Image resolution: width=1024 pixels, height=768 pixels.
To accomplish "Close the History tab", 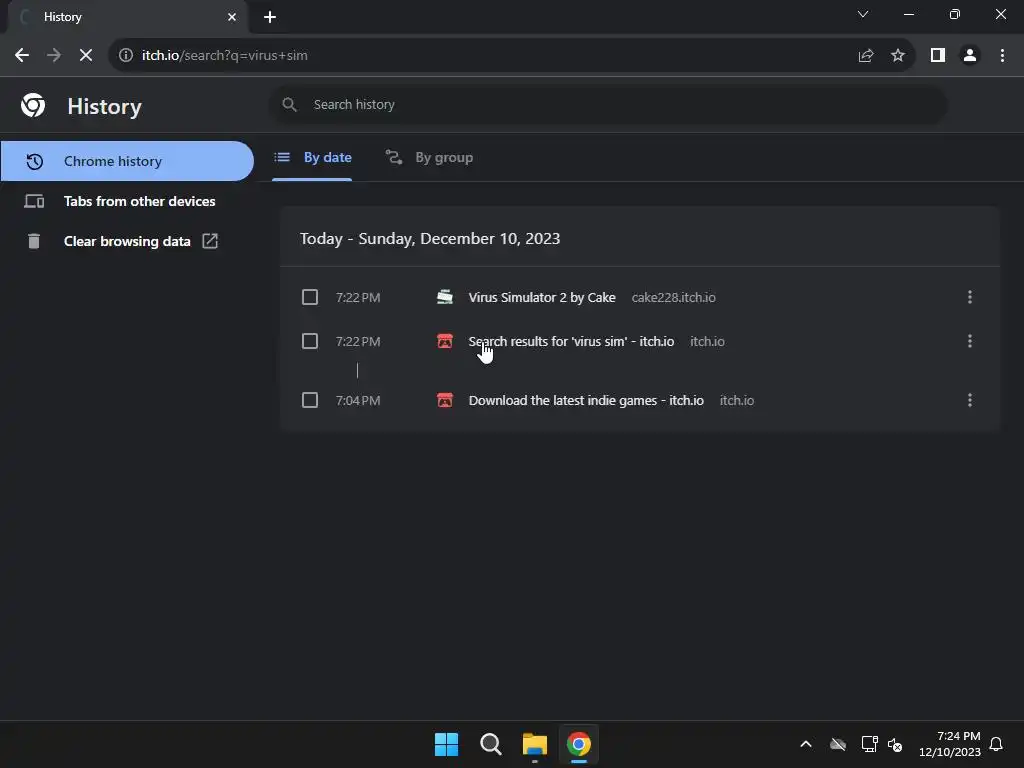I will pos(232,17).
